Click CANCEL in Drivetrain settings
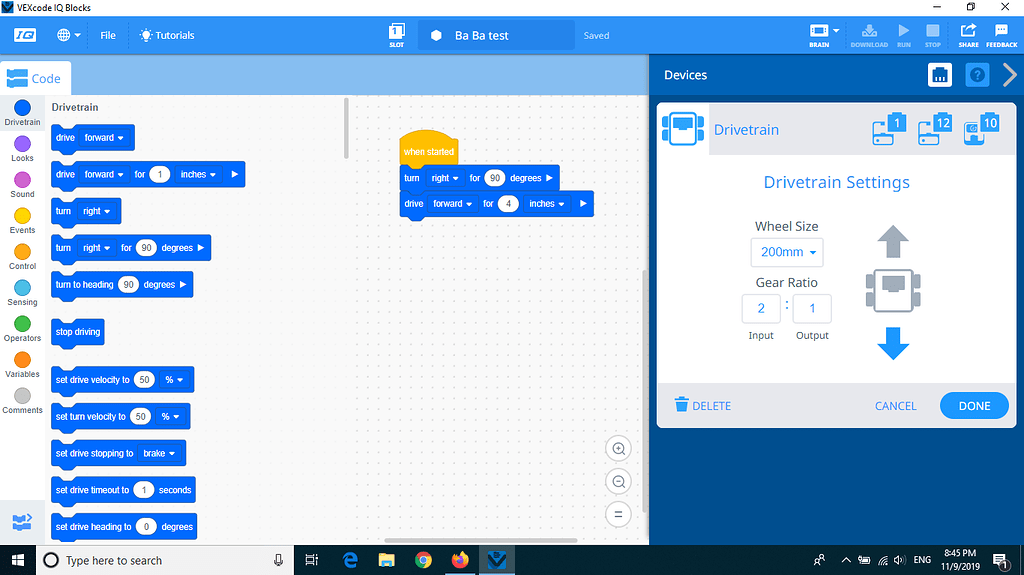The height and width of the screenshot is (575, 1024). click(x=895, y=406)
